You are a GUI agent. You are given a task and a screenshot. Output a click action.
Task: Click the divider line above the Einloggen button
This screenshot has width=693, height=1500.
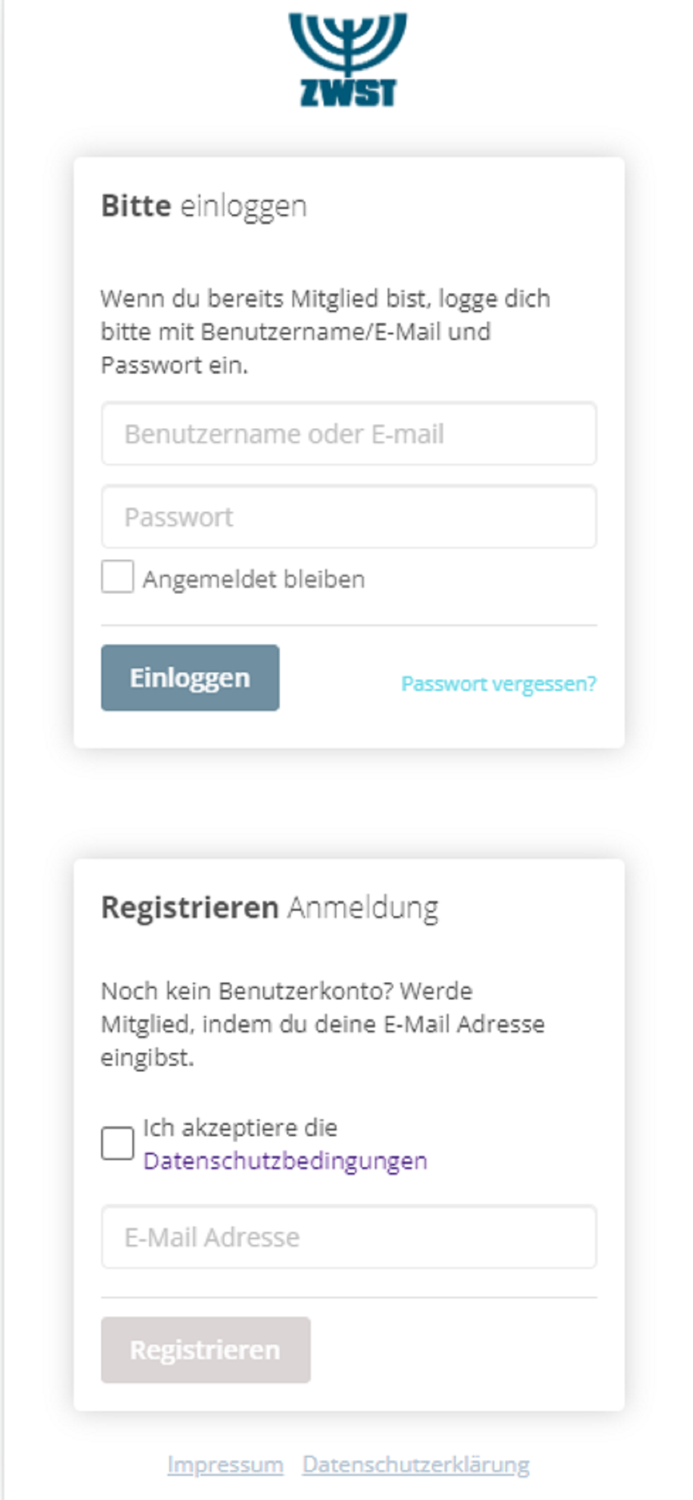pos(348,626)
